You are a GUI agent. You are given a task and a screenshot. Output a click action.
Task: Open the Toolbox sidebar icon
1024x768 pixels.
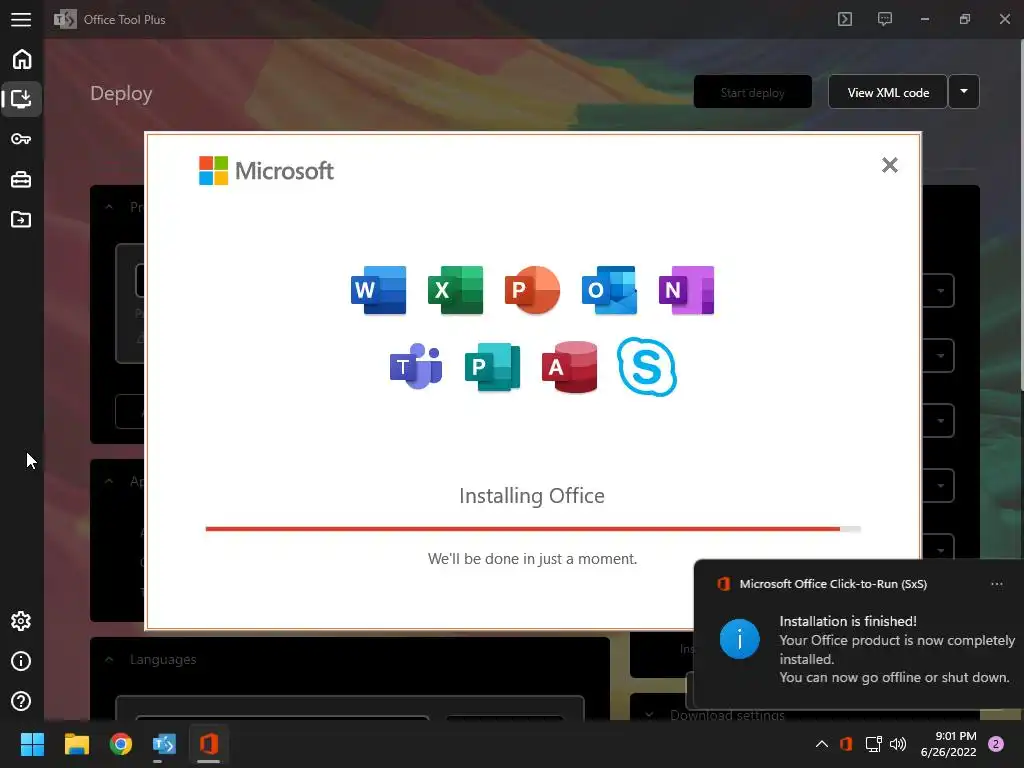[x=21, y=180]
